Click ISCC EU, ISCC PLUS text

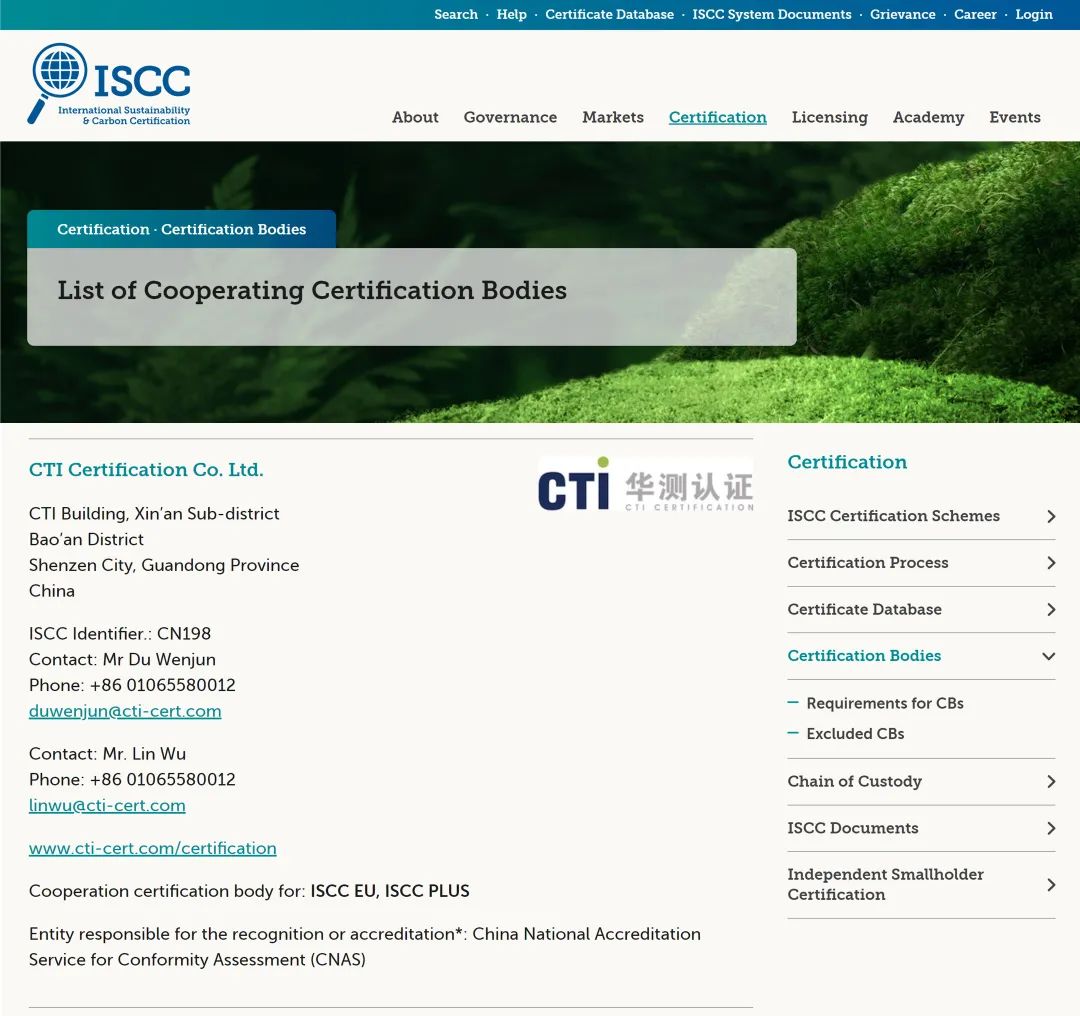click(390, 891)
